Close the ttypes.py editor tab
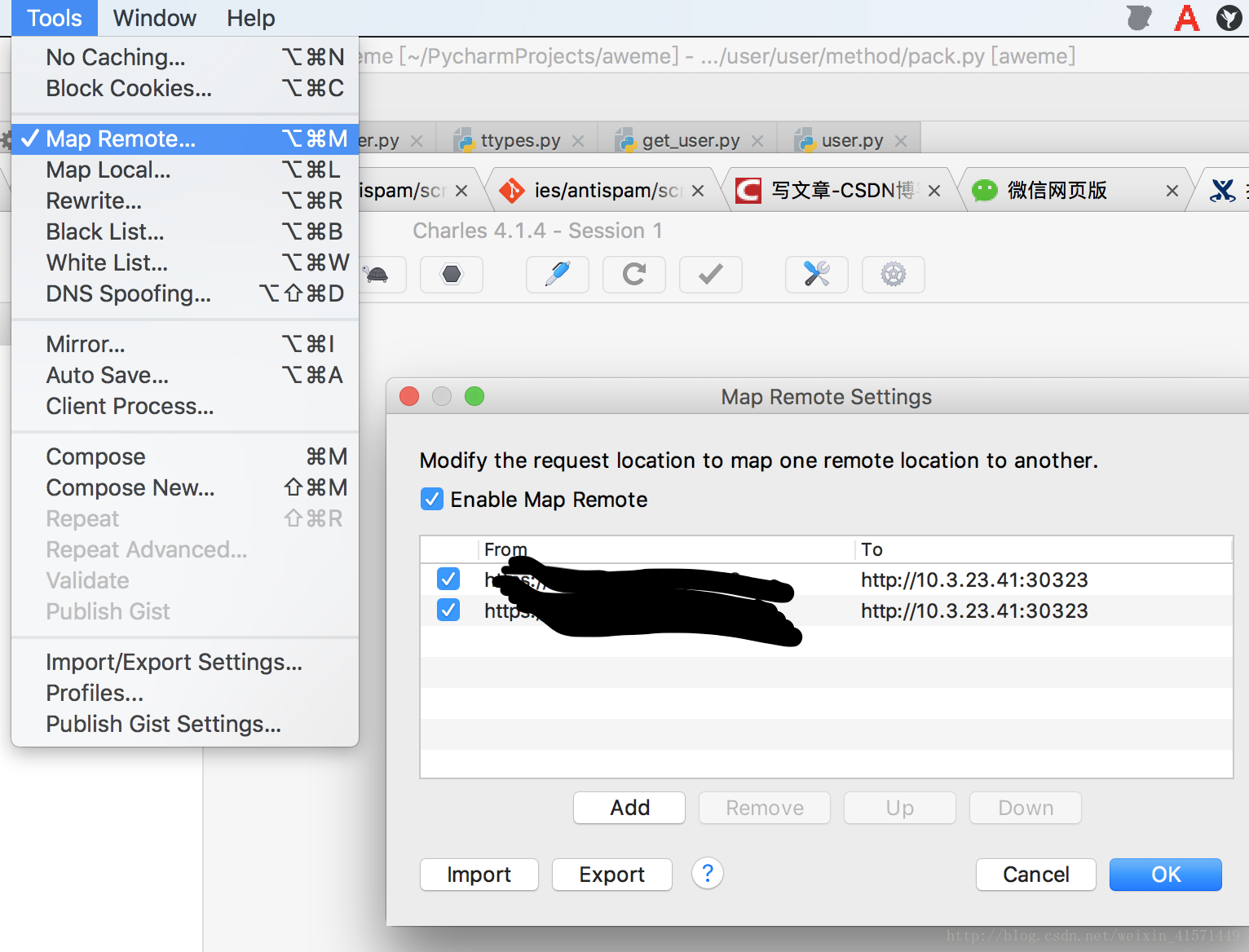The height and width of the screenshot is (952, 1249). 578,141
